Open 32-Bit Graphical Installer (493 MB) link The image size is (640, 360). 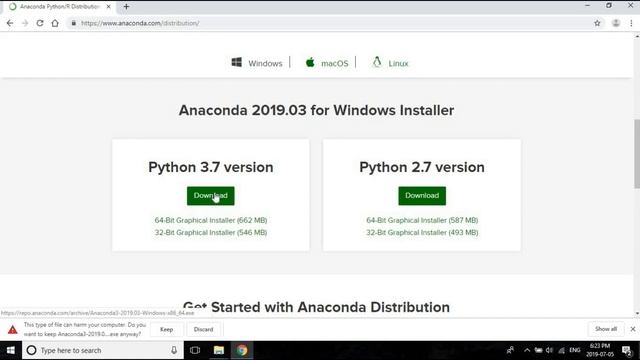point(422,232)
